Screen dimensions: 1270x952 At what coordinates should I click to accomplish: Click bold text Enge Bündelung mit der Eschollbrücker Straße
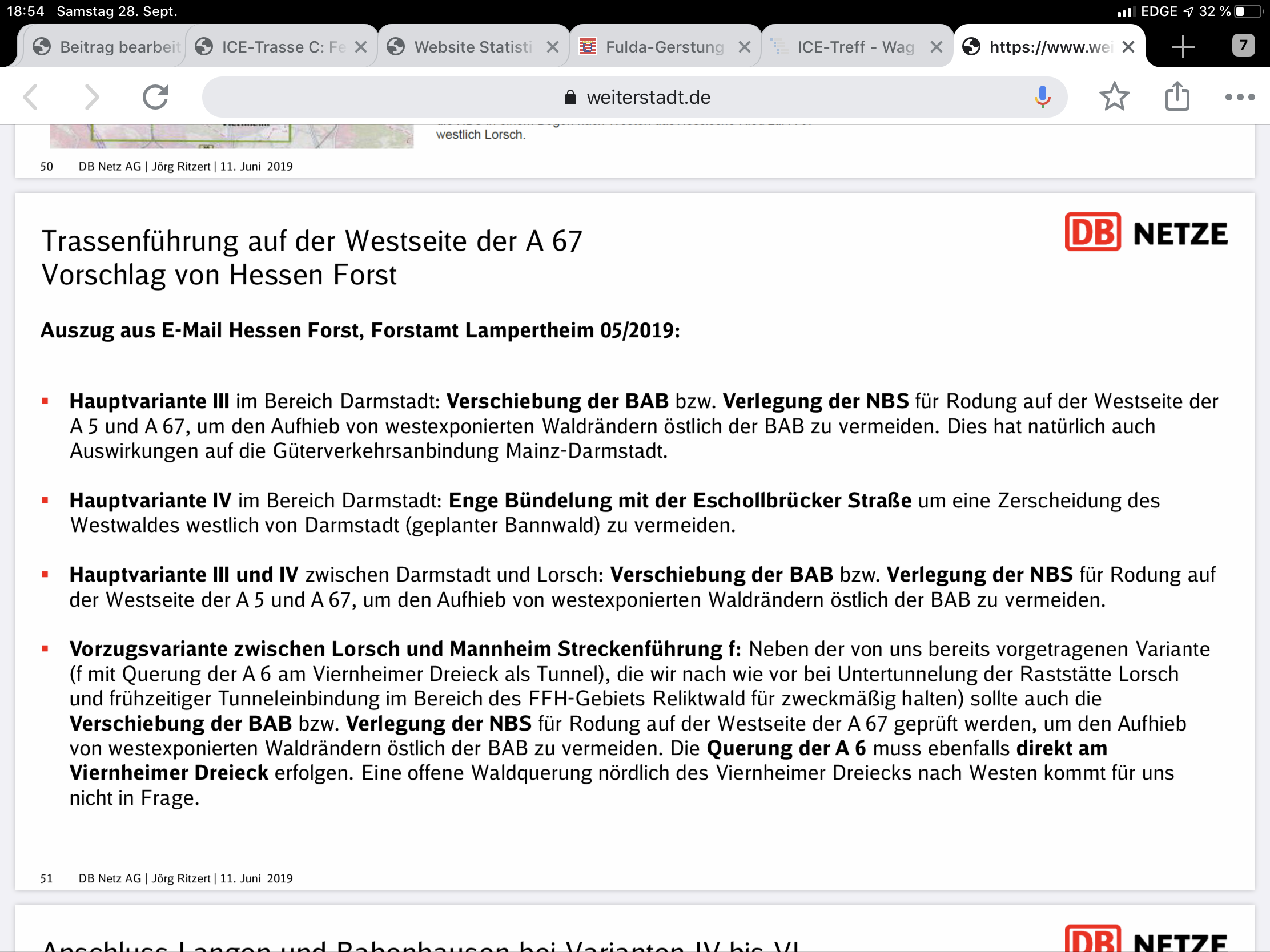680,501
